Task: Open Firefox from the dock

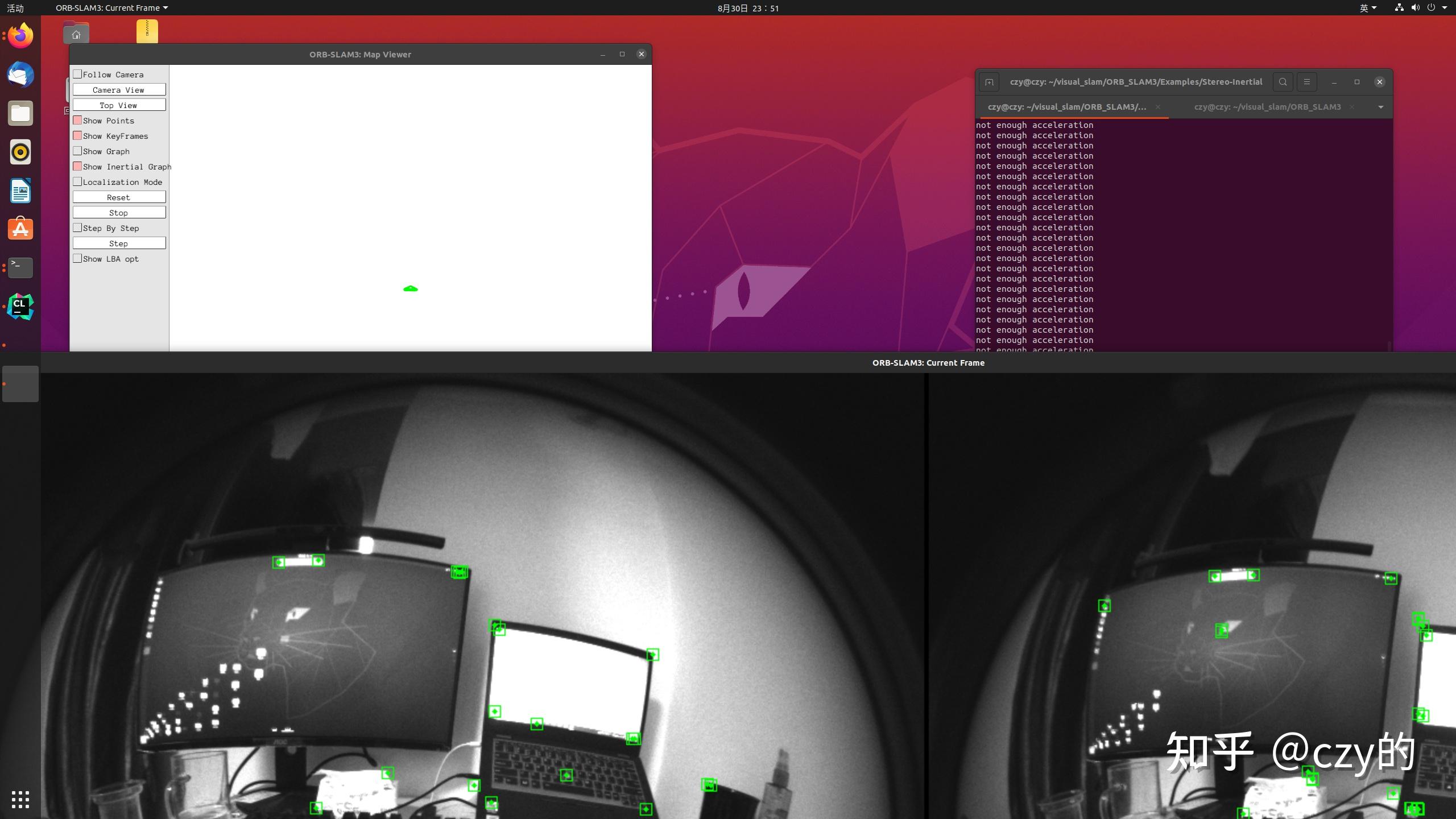Action: tap(20, 36)
